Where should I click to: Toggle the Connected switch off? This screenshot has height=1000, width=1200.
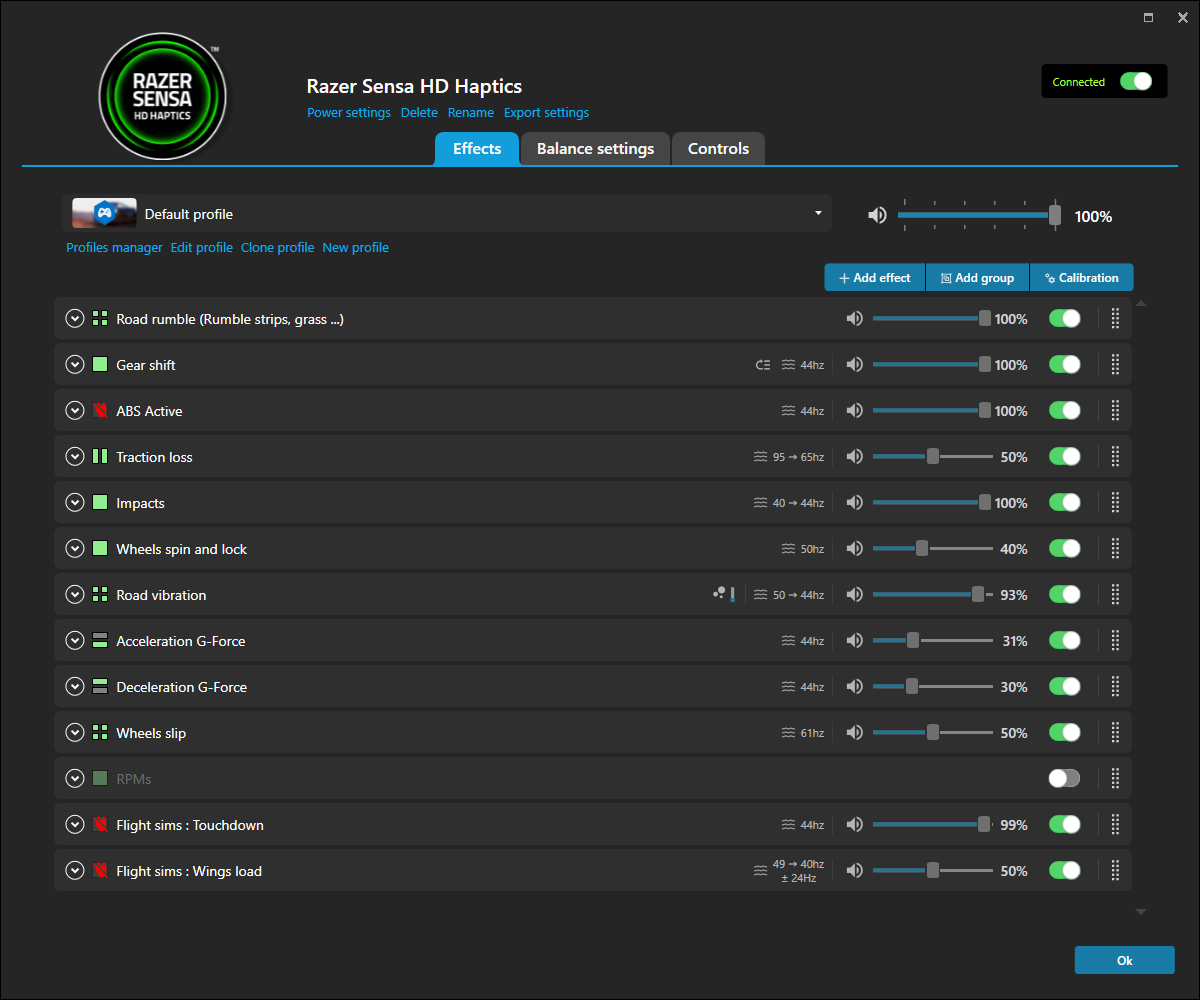[x=1136, y=82]
